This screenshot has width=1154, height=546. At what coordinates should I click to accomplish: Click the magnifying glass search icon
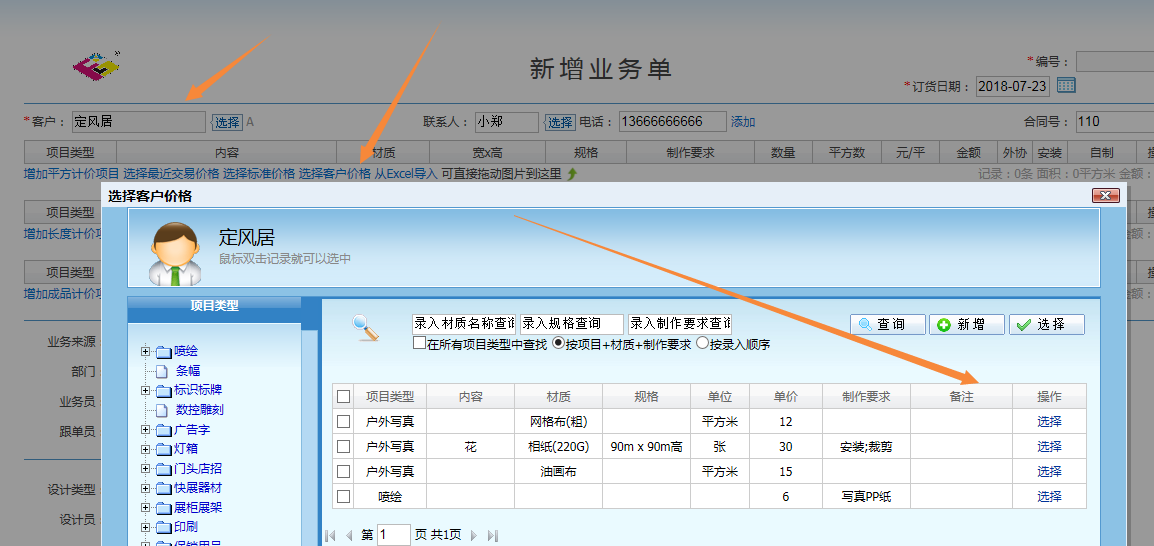point(366,327)
